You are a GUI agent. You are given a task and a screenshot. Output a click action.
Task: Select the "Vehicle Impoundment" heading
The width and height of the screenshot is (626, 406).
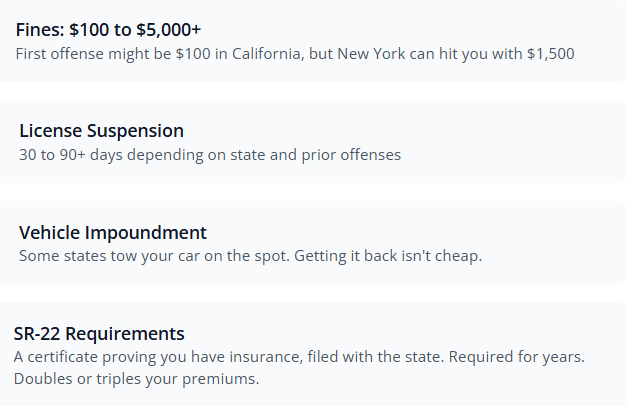coord(113,232)
